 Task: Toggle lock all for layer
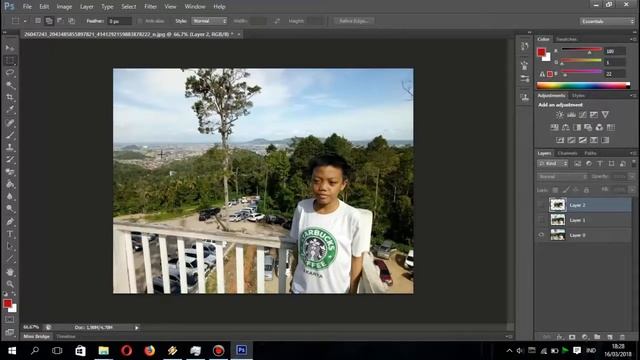pos(586,190)
